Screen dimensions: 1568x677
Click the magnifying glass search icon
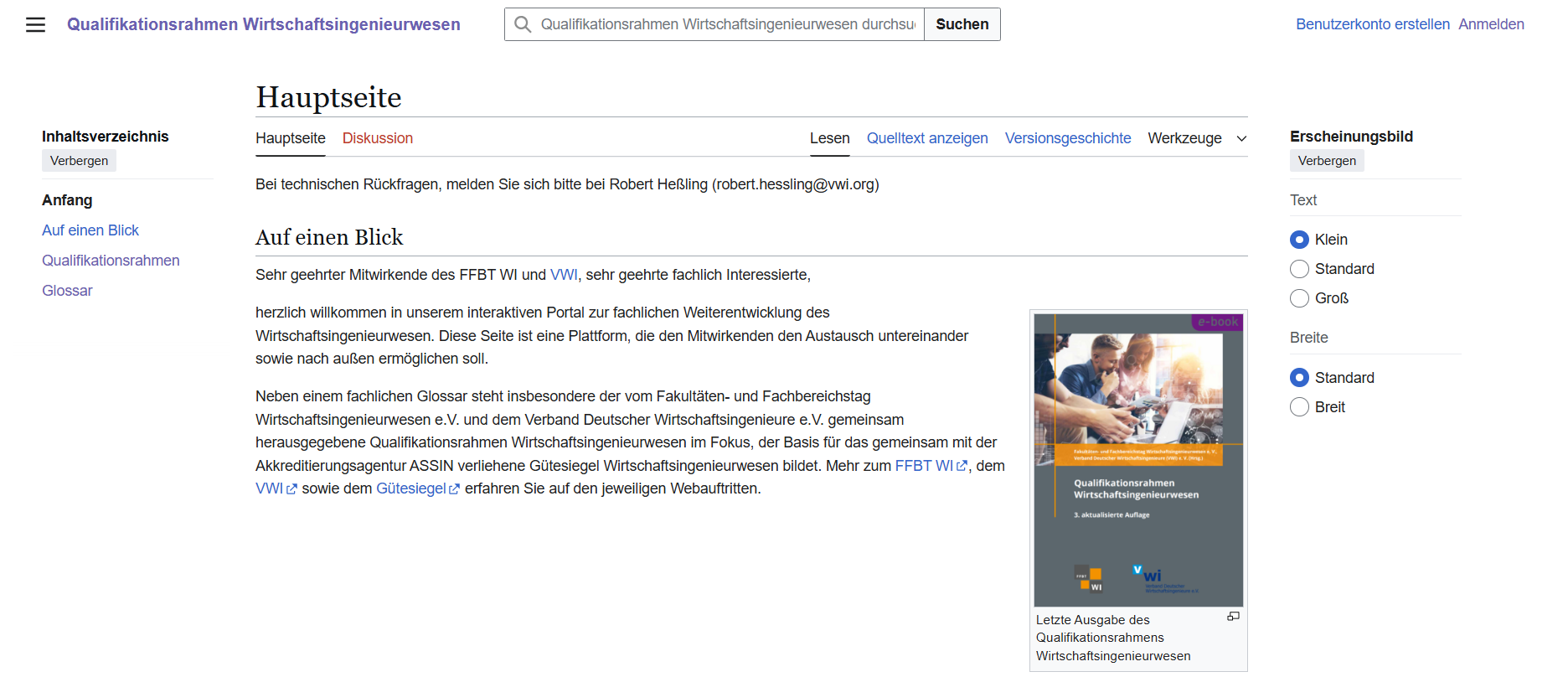point(523,24)
